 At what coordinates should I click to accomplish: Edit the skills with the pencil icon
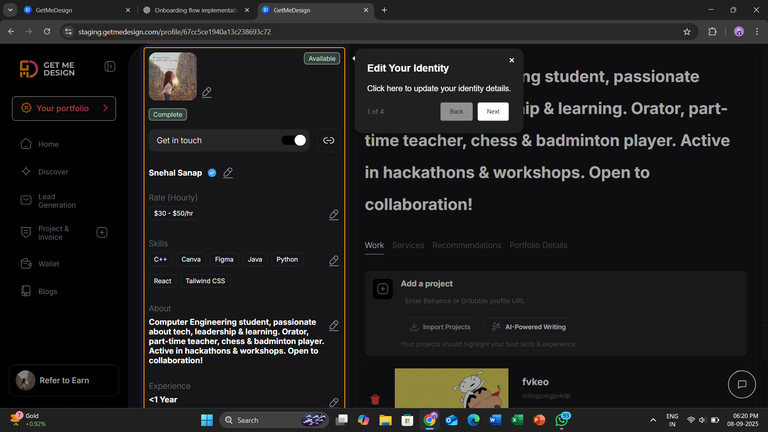pos(334,261)
